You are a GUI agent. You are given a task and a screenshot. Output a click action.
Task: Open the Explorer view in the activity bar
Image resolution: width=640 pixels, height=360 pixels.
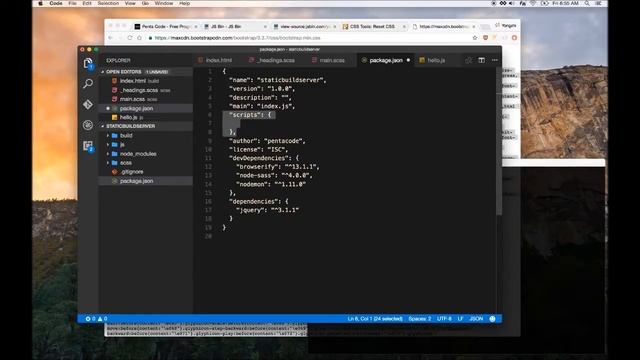click(x=88, y=63)
